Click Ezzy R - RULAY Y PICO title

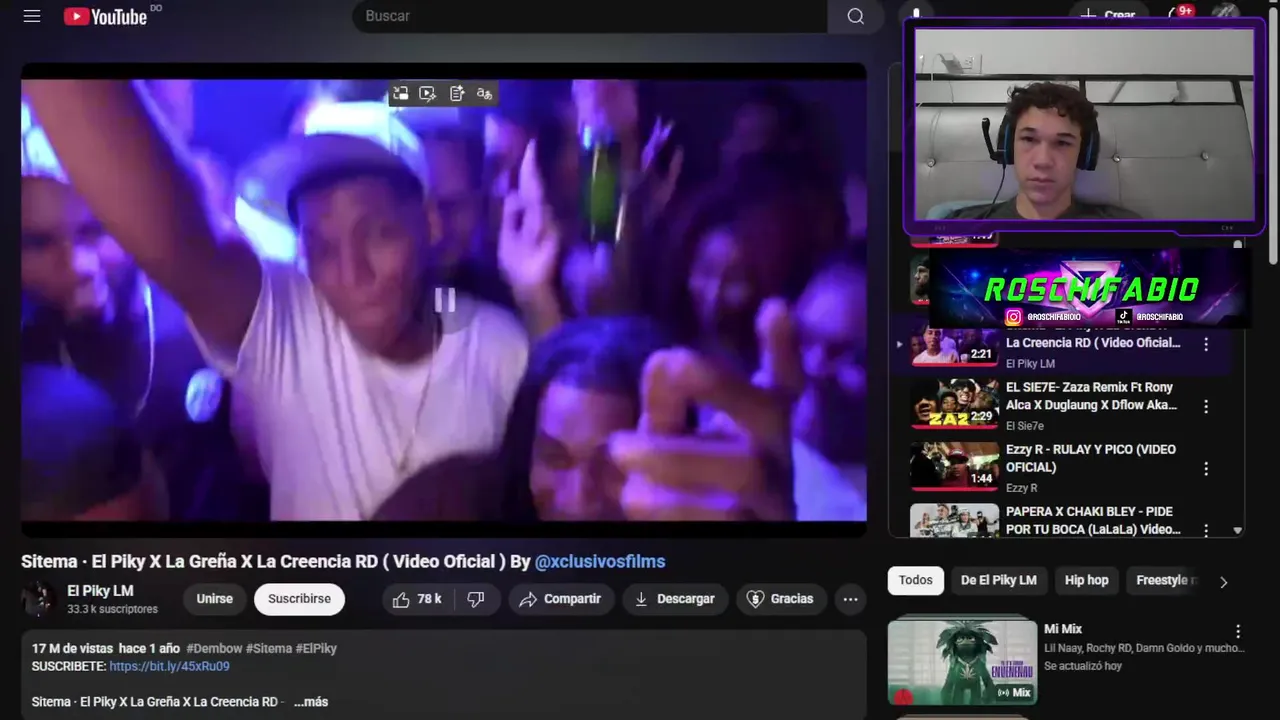click(x=1091, y=458)
